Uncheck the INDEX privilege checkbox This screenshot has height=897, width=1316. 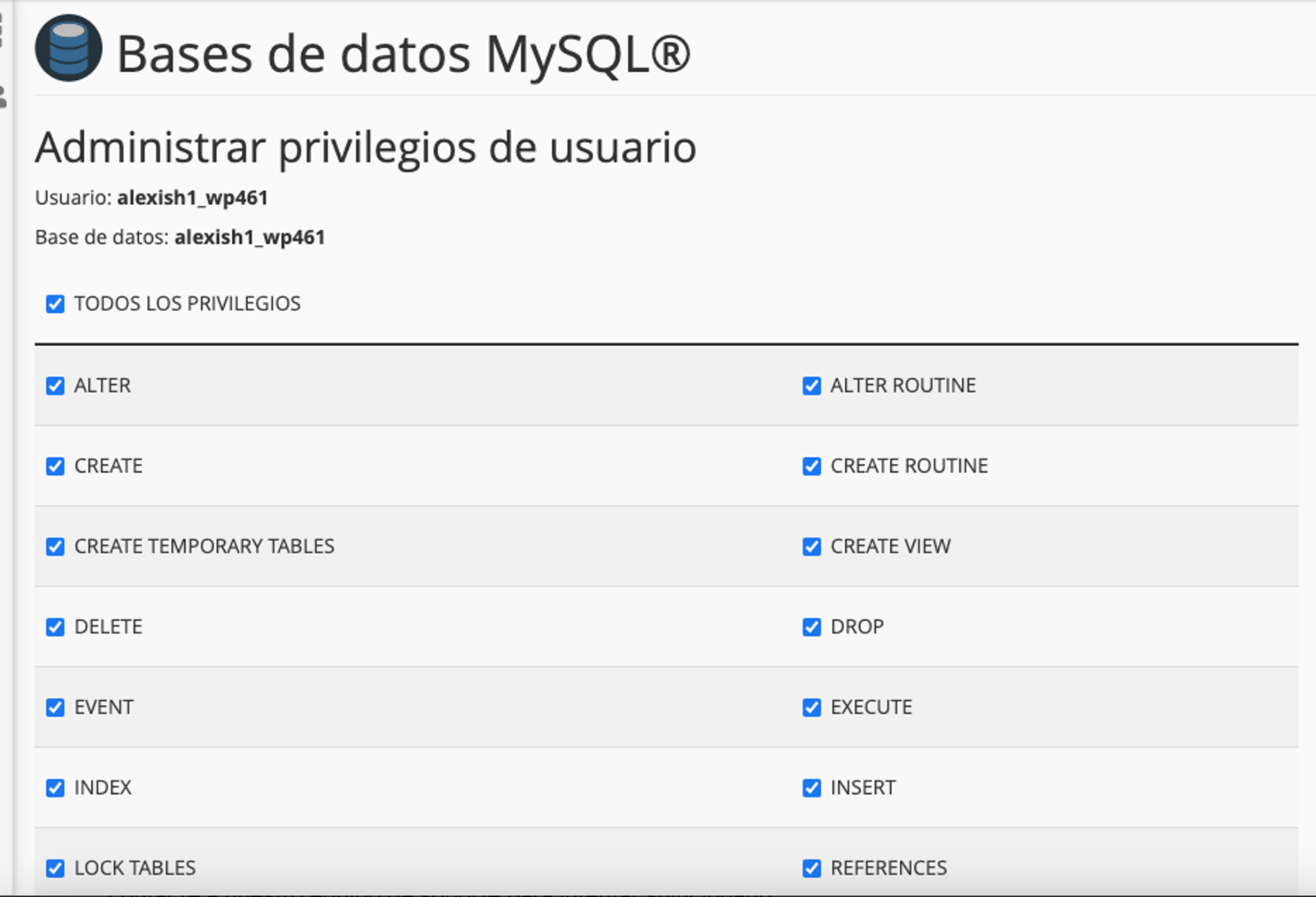tap(55, 787)
